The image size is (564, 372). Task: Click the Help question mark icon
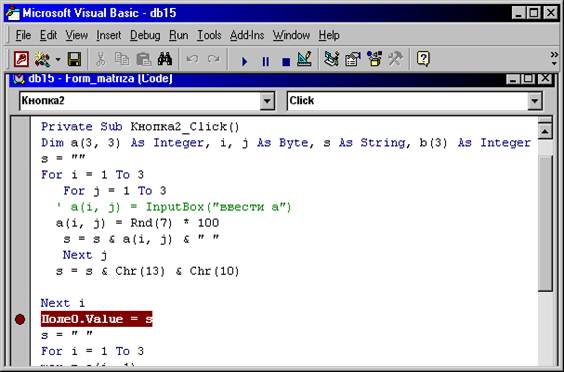pos(423,59)
